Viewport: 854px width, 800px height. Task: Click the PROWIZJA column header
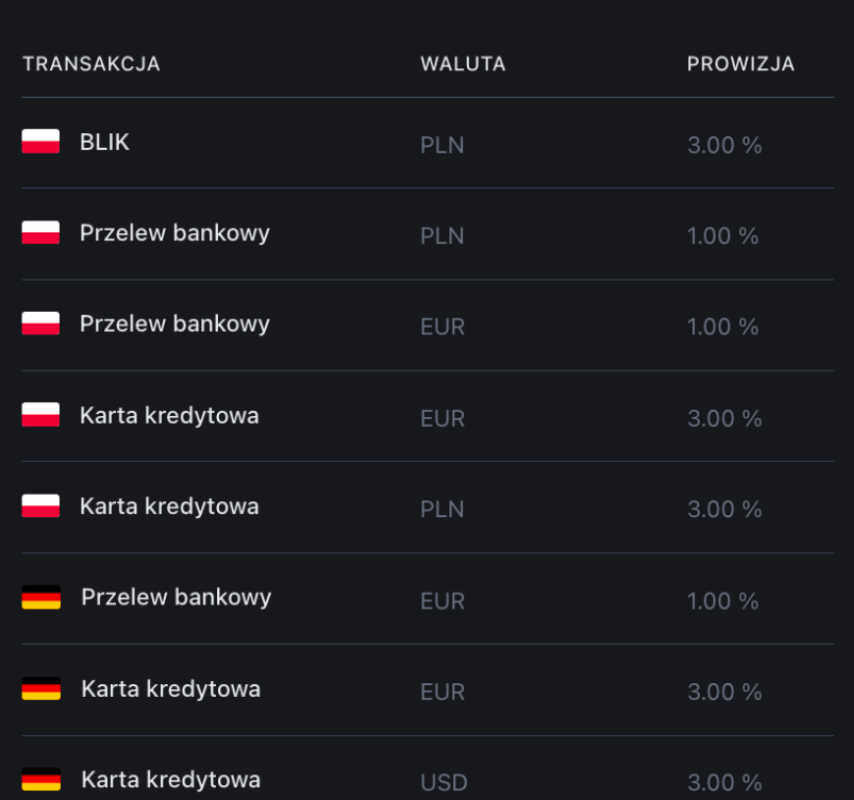[741, 64]
